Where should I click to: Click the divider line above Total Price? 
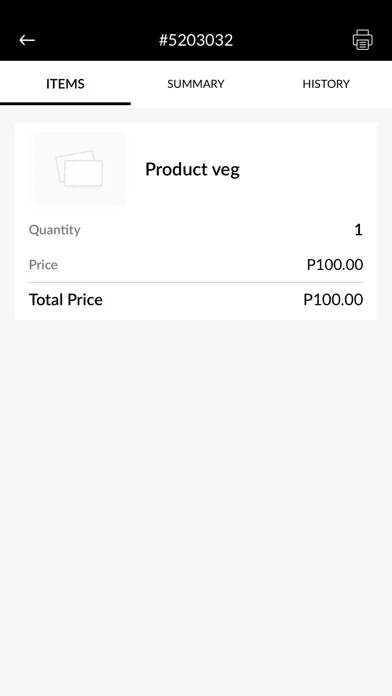tap(196, 282)
